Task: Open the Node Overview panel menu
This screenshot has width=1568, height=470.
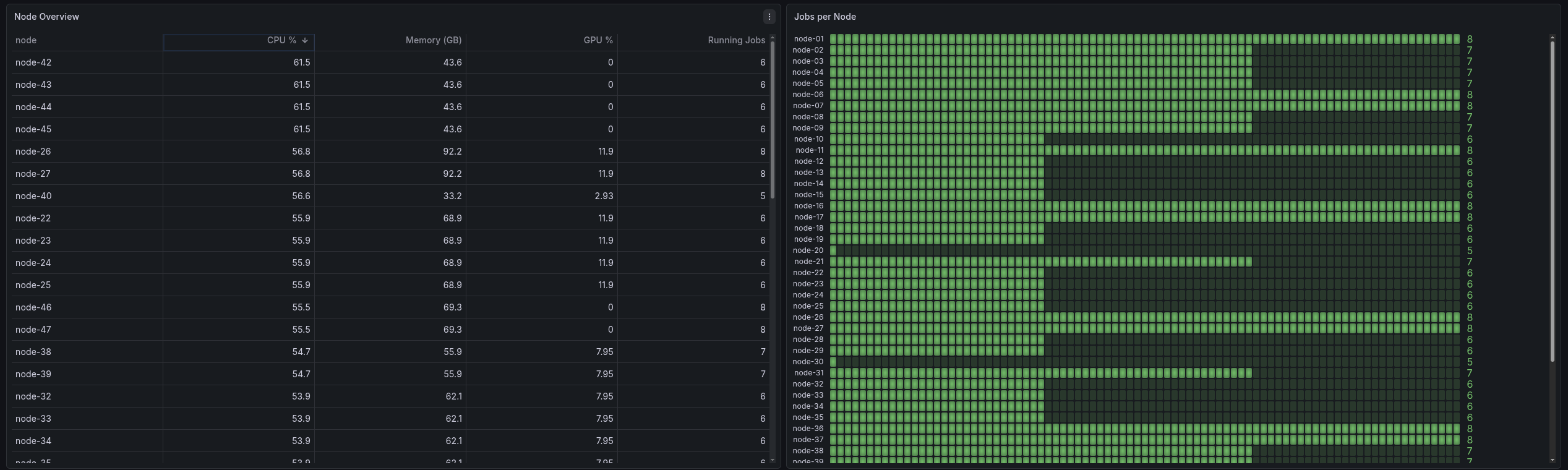Action: pos(769,17)
